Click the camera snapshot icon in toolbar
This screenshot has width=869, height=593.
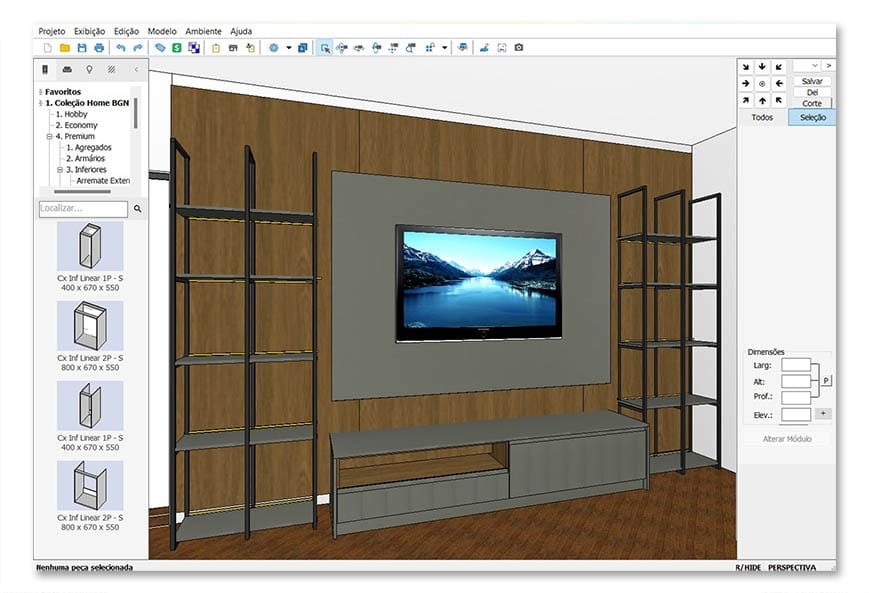tap(518, 47)
